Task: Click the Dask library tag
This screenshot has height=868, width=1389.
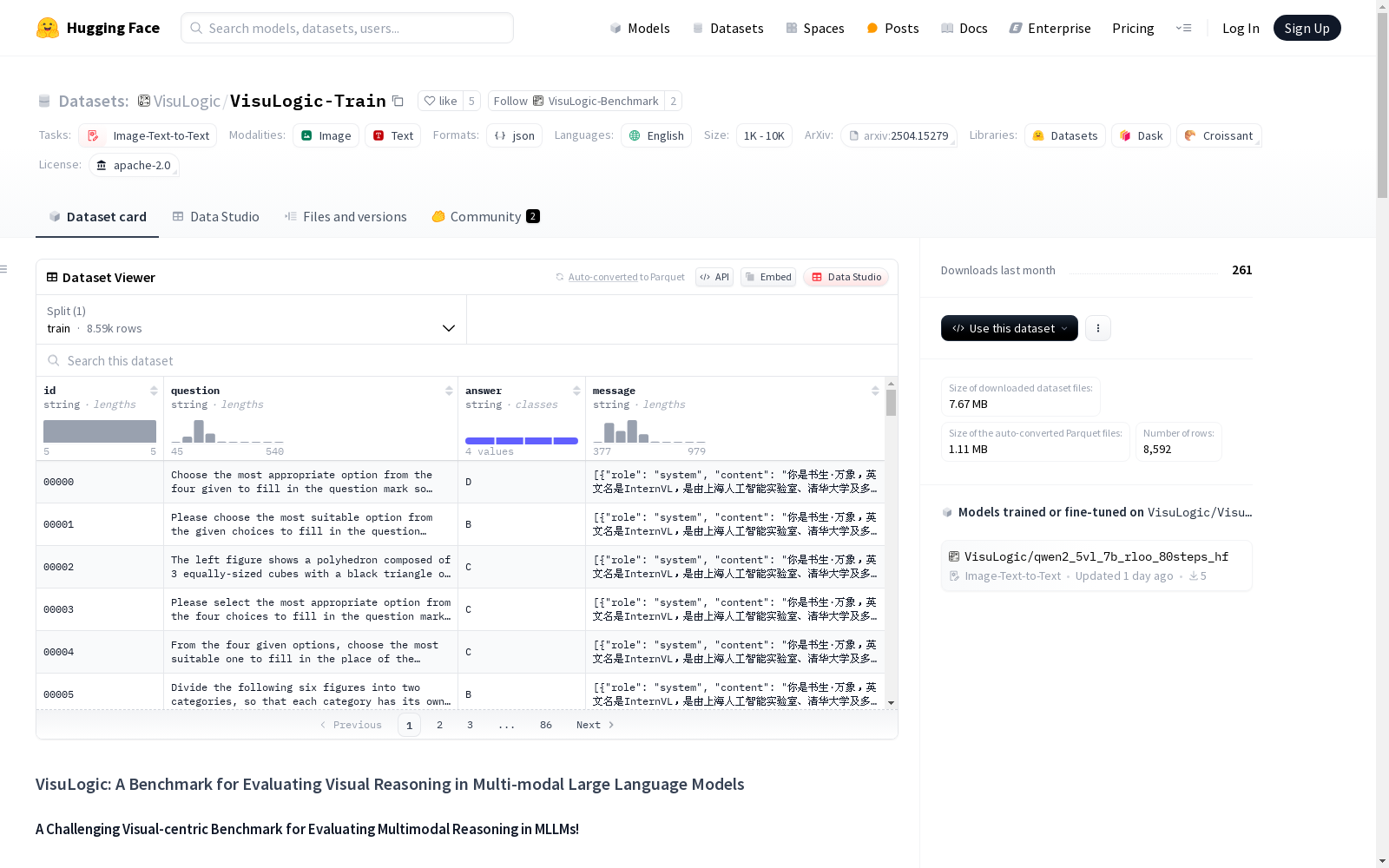Action: coord(1141,135)
